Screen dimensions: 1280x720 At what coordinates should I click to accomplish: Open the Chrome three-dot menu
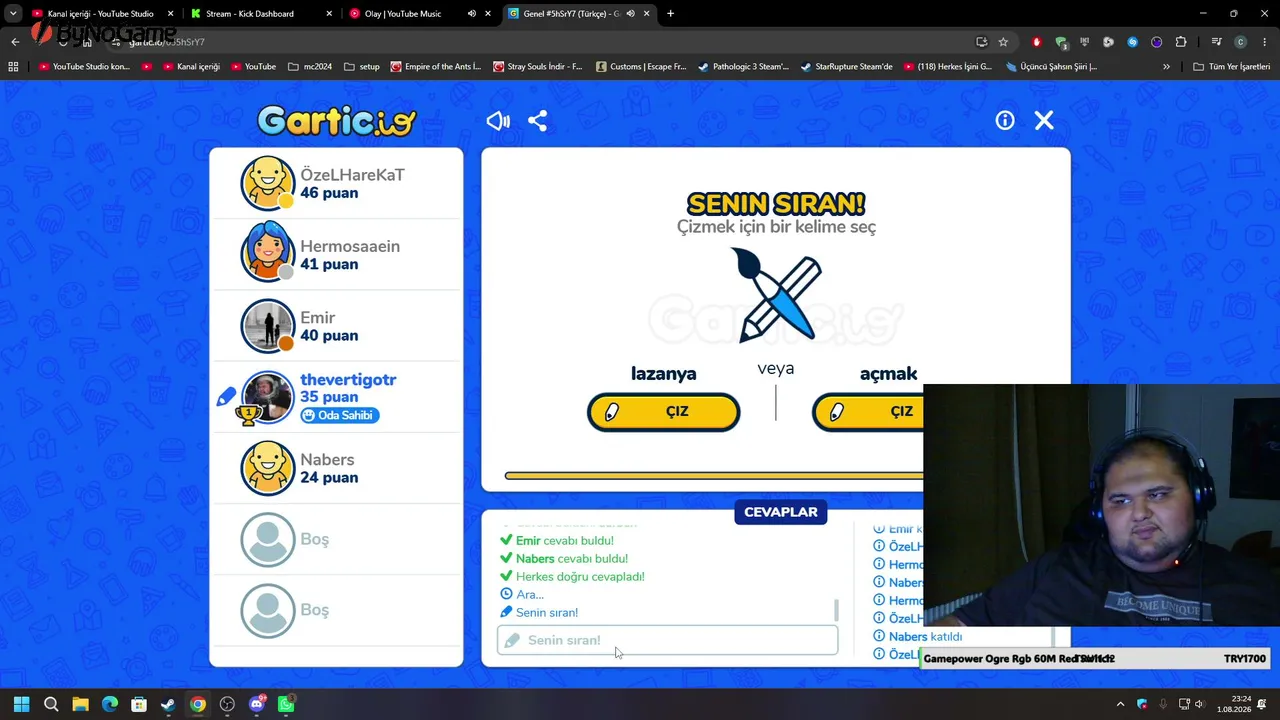[x=1265, y=42]
